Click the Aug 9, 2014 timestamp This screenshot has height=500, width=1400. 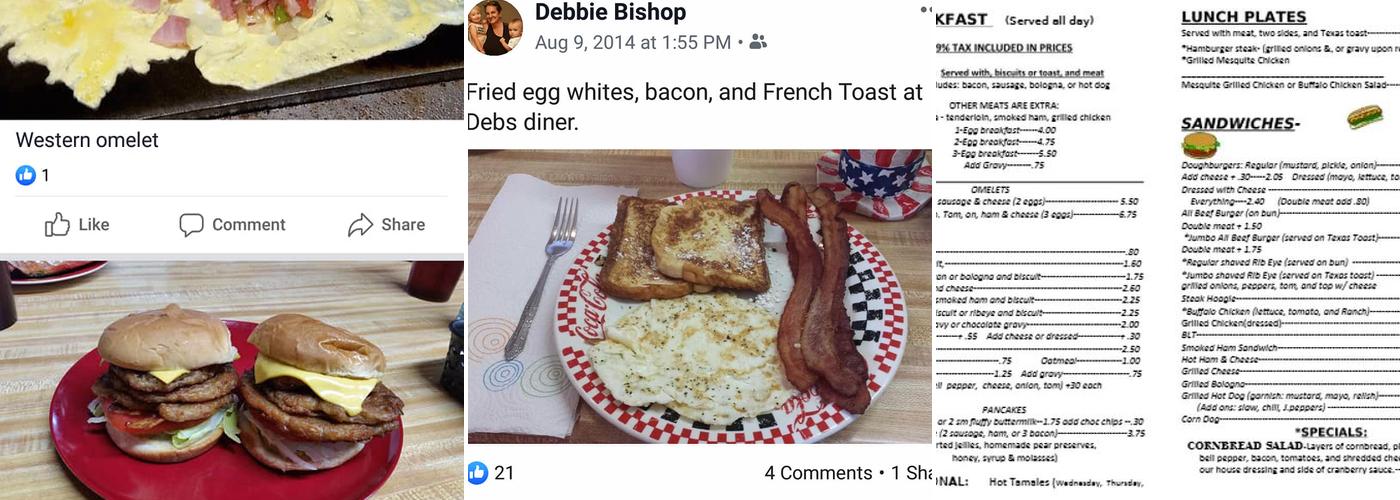pos(632,42)
